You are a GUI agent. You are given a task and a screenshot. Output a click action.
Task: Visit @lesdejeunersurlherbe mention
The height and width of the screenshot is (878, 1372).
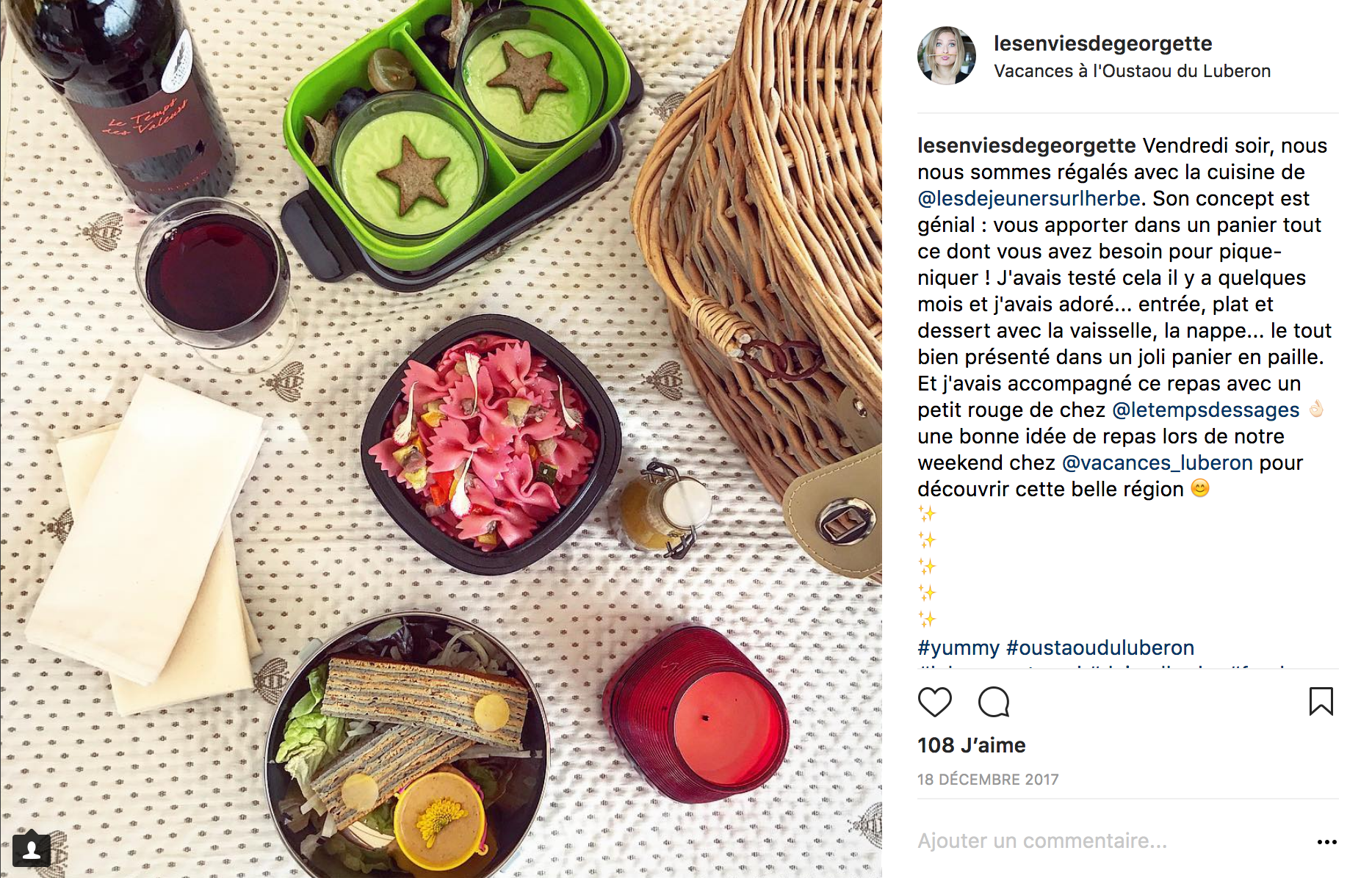tap(1029, 198)
